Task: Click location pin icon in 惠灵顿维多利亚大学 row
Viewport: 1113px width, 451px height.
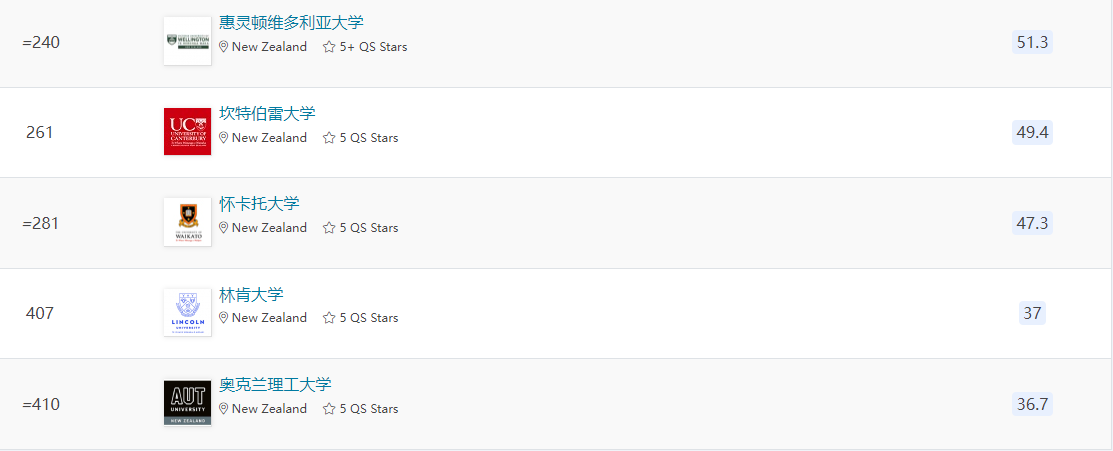Action: [224, 47]
